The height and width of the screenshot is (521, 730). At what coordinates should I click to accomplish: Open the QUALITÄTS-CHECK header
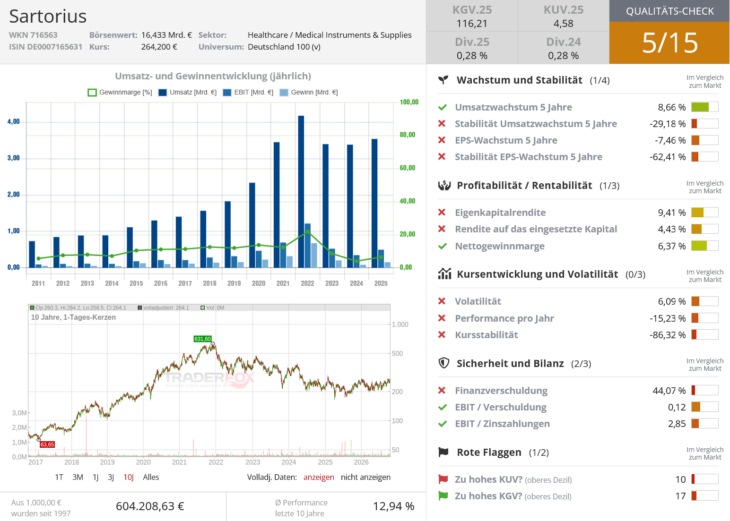(669, 11)
